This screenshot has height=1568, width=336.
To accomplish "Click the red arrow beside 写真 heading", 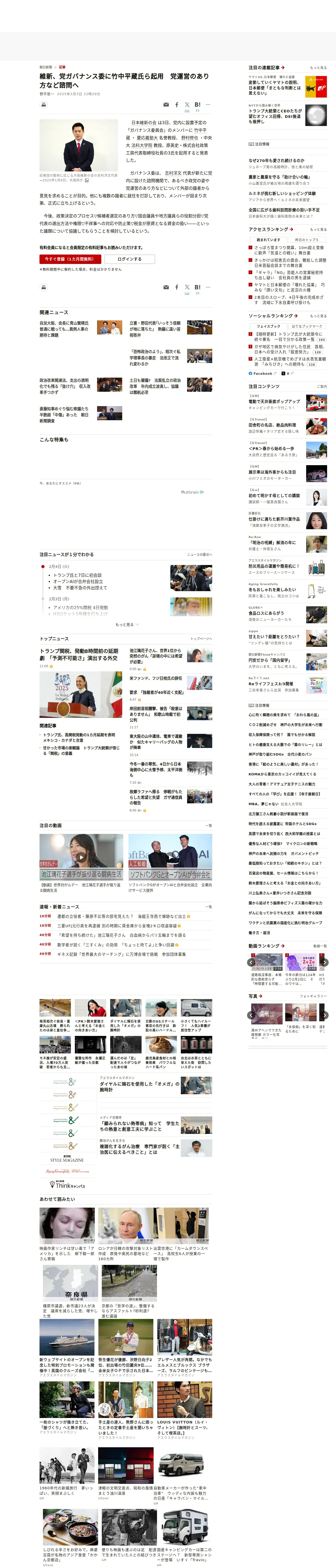I will click(x=260, y=996).
